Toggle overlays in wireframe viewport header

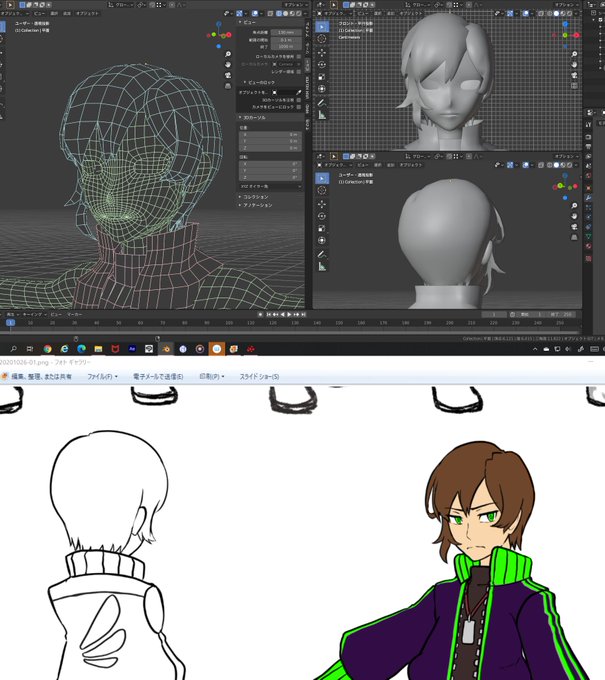(255, 14)
